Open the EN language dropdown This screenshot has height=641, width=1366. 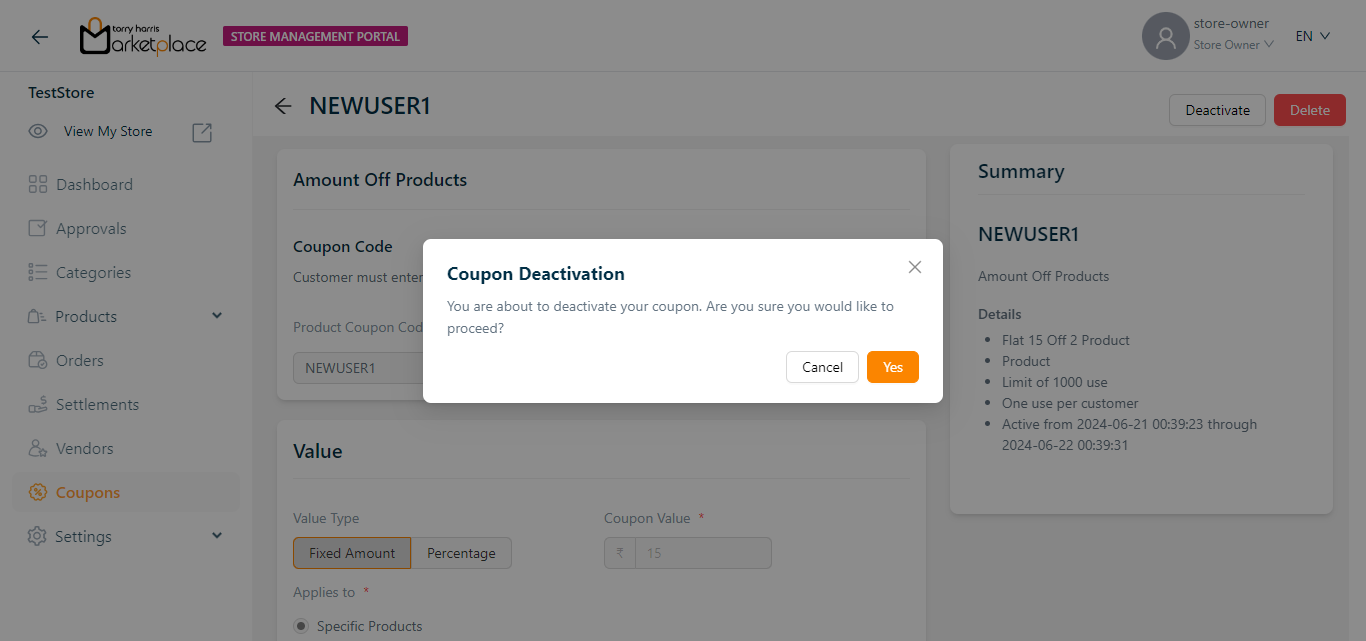(x=1312, y=36)
